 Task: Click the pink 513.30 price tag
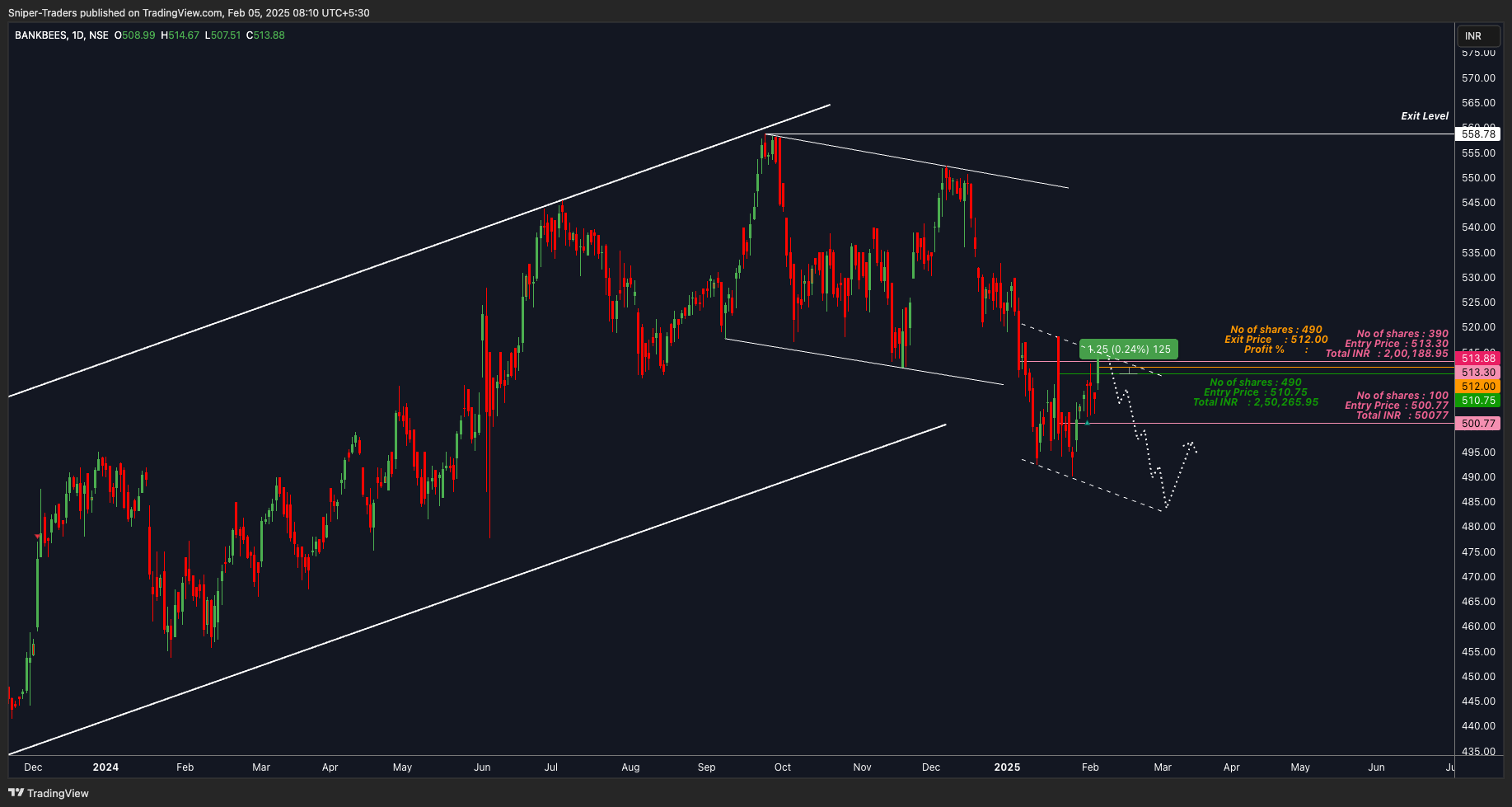pyautogui.click(x=1478, y=373)
